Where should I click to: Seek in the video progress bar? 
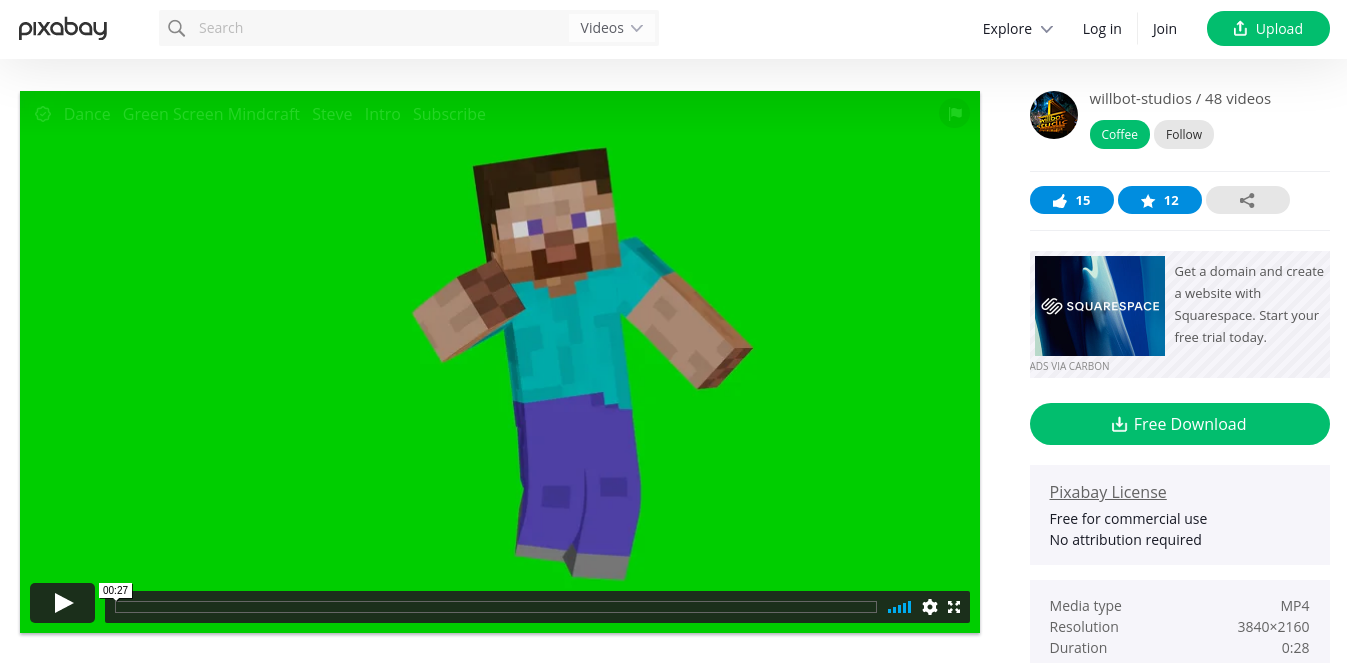point(496,607)
